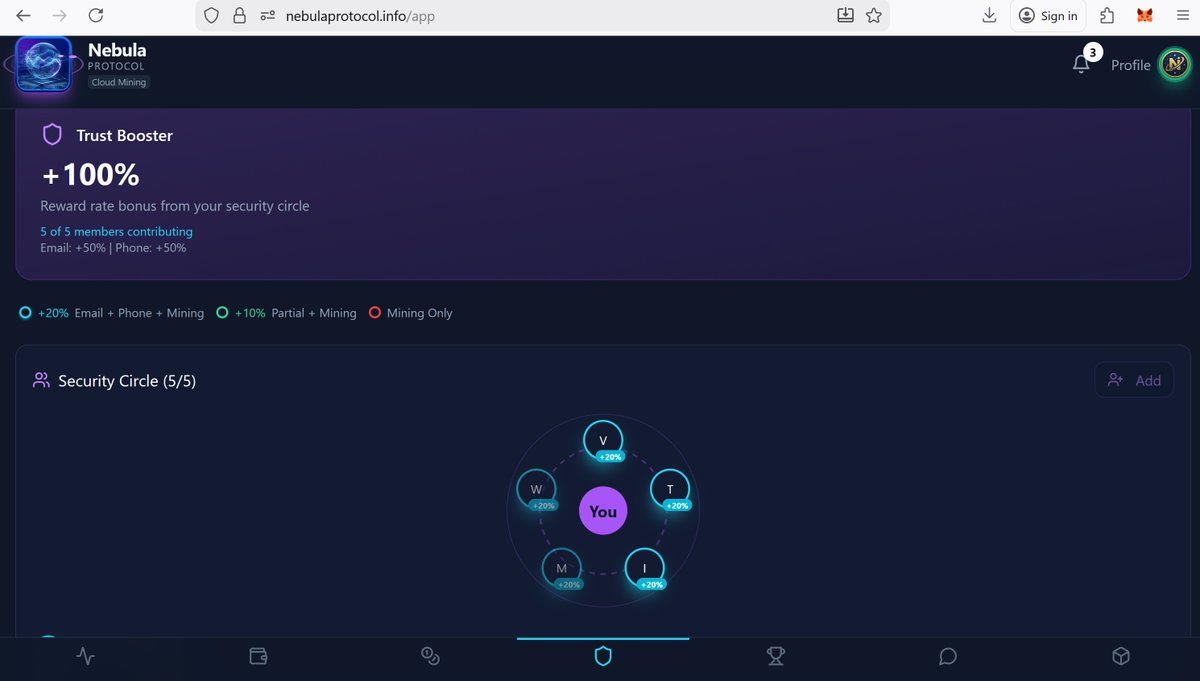This screenshot has height=681, width=1200.
Task: Click the Sign in button
Action: 1048,15
